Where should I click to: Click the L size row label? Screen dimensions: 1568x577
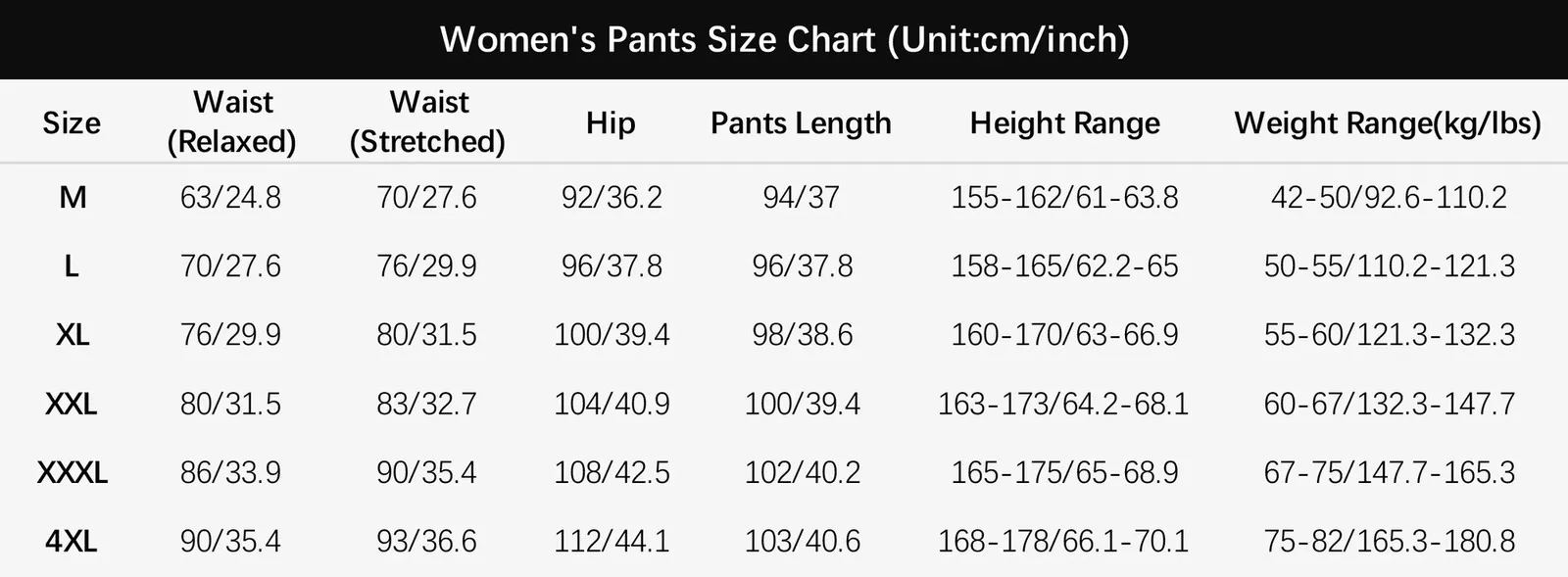coord(72,266)
